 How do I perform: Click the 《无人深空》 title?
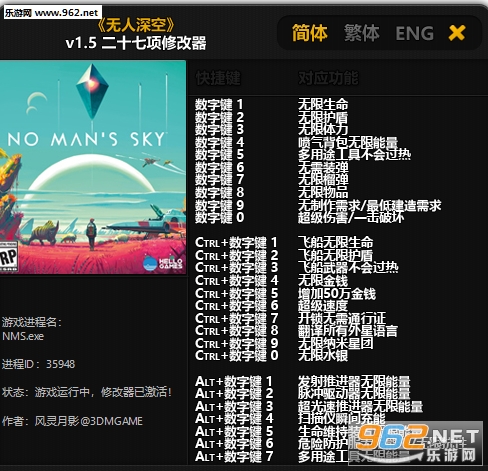pos(136,24)
